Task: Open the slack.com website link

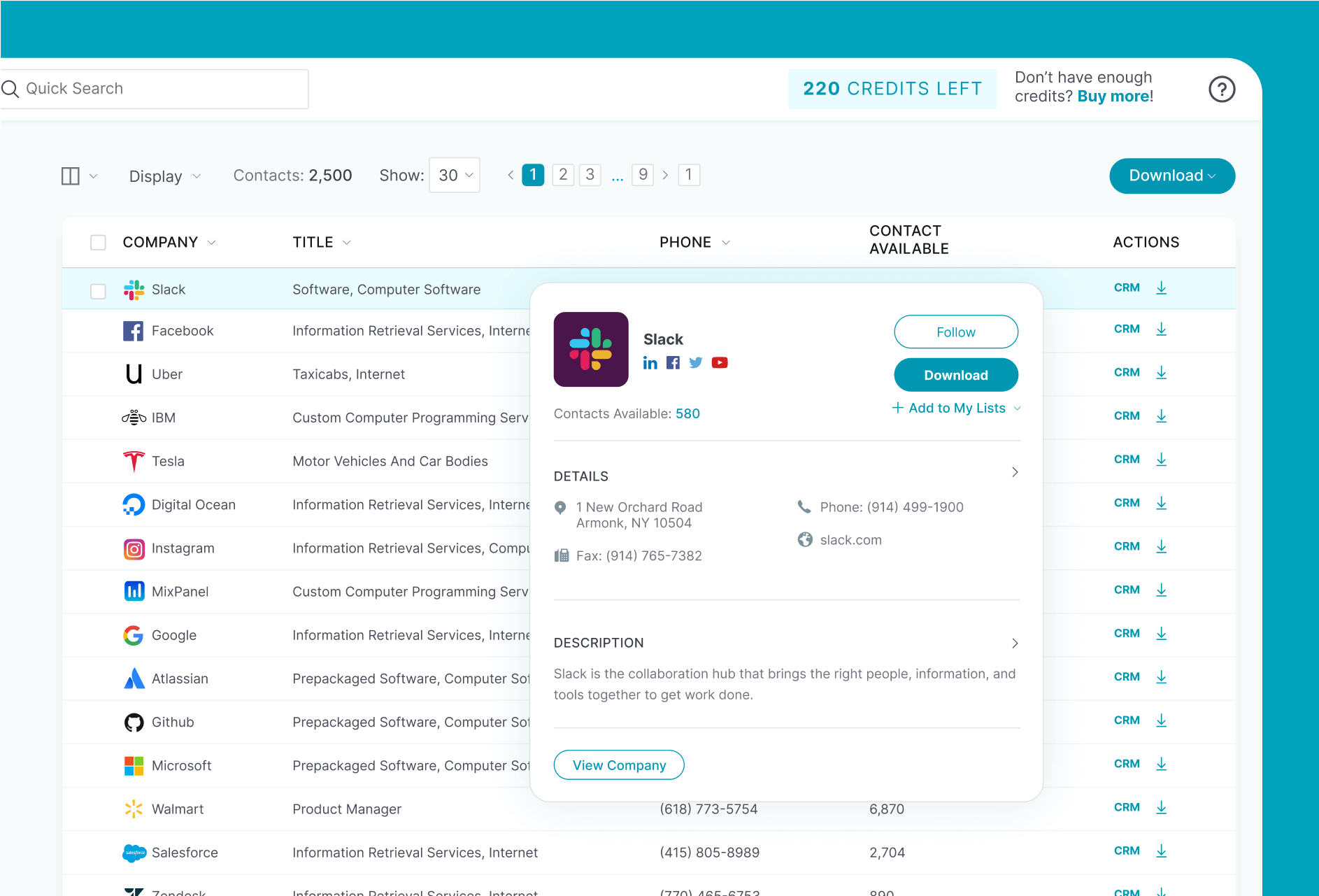Action: pyautogui.click(x=850, y=540)
